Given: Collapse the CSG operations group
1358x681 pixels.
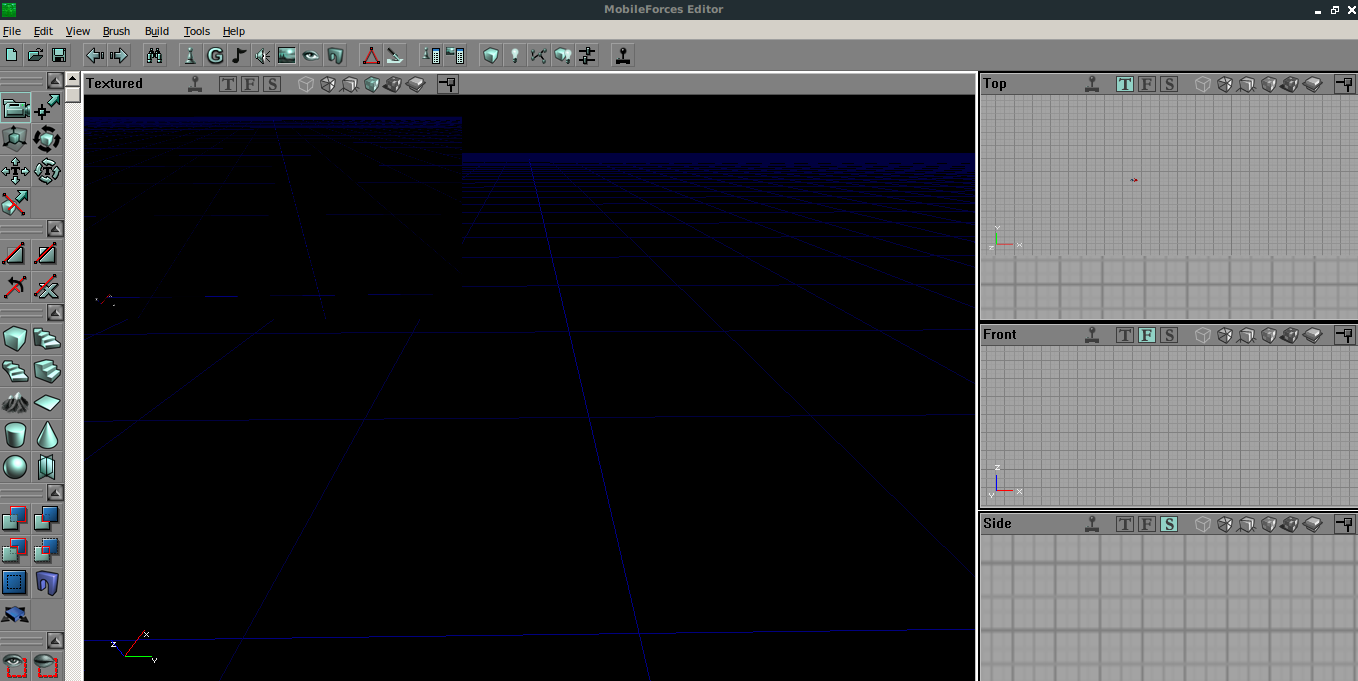Looking at the screenshot, I should point(56,492).
